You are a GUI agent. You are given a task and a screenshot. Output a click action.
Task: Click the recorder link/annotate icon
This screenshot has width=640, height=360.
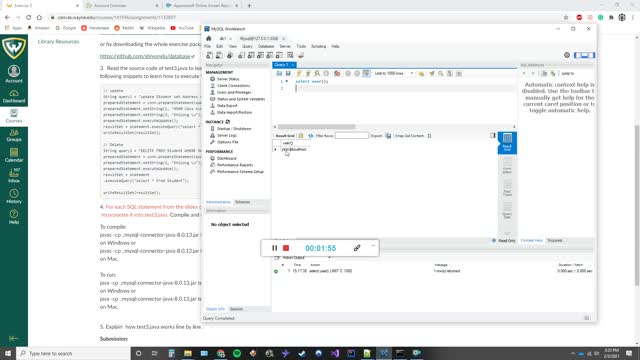coord(357,248)
